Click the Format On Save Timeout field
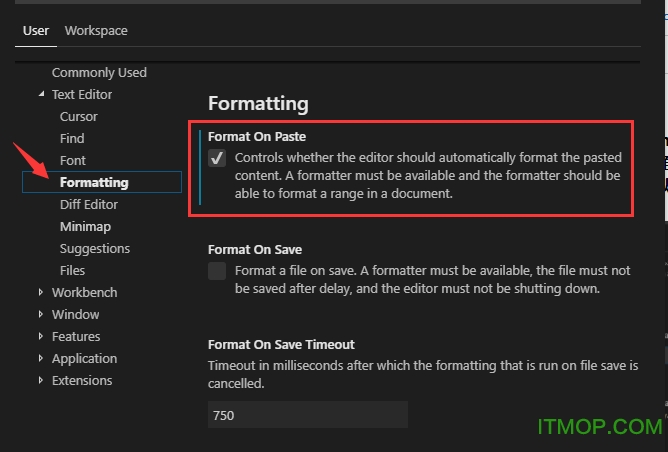Screen dimensions: 668x452 (x=307, y=415)
